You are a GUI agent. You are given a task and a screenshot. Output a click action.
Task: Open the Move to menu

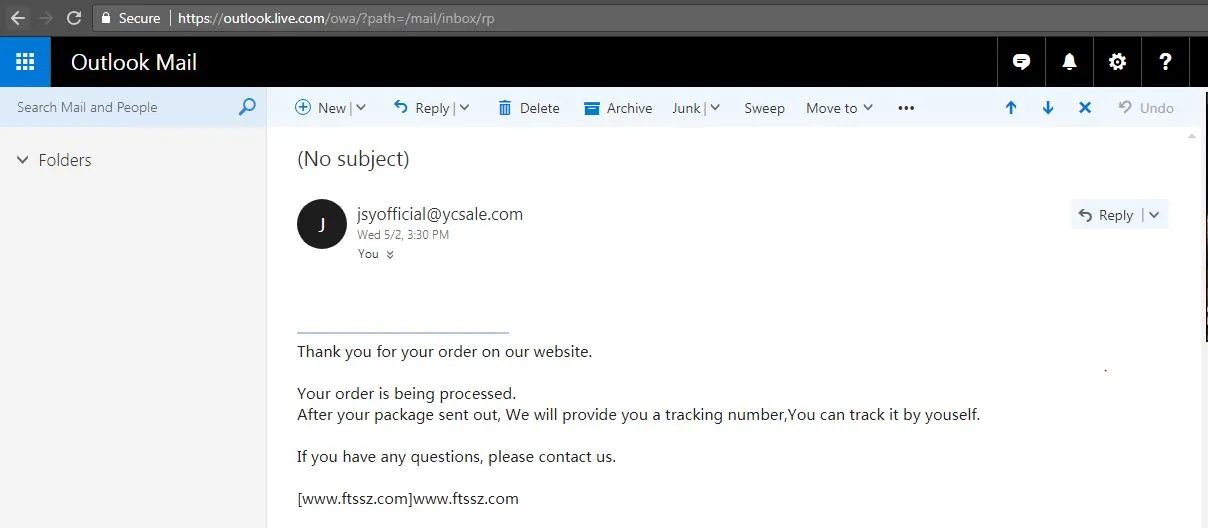840,108
